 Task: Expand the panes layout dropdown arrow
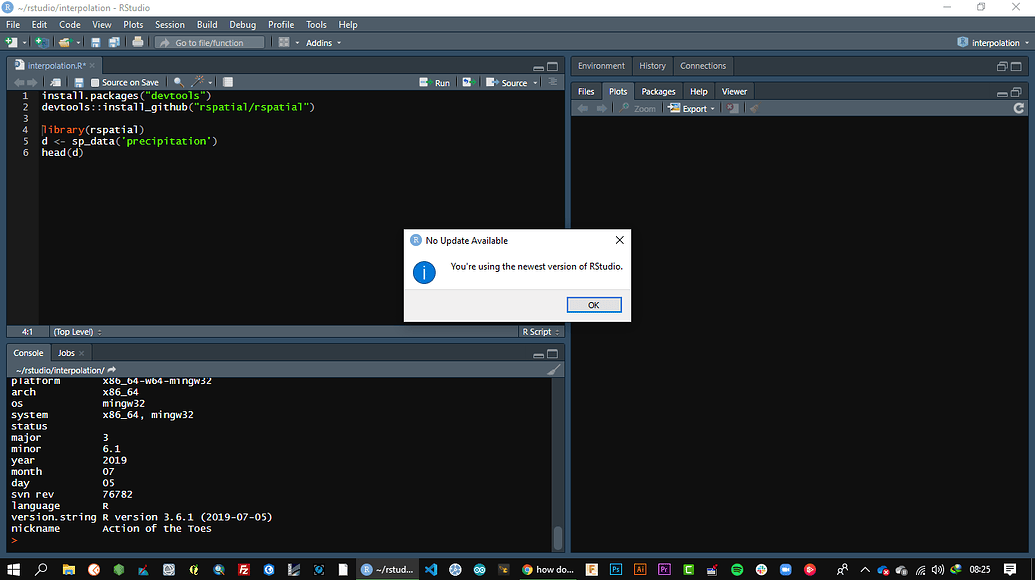point(297,42)
